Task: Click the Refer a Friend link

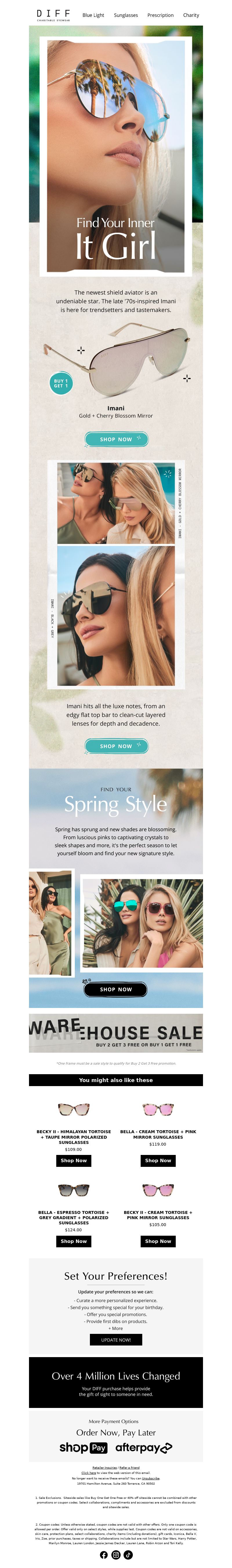Action: click(x=129, y=1467)
